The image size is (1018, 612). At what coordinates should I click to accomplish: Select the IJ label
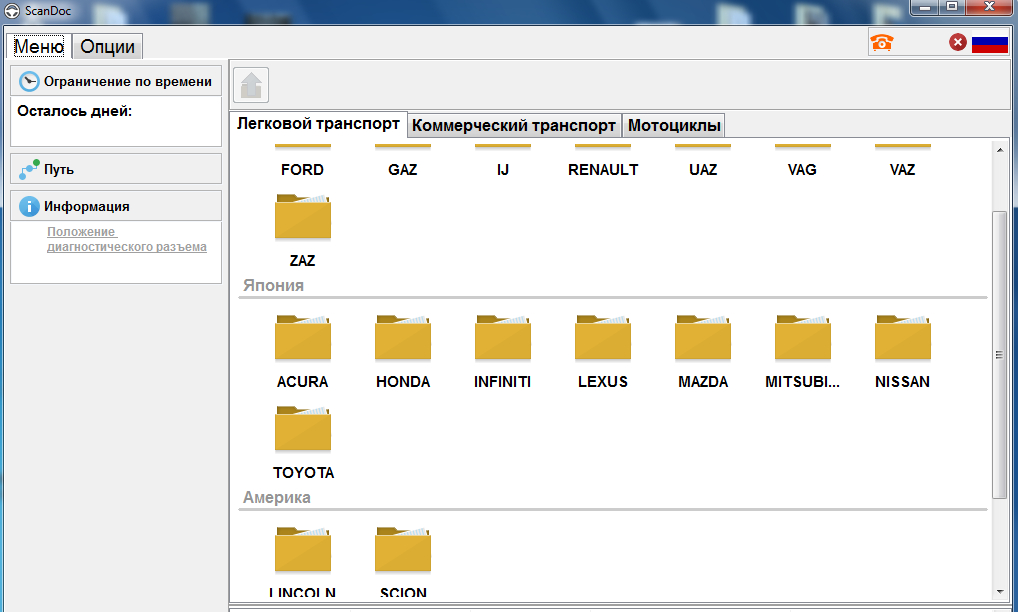coord(503,169)
